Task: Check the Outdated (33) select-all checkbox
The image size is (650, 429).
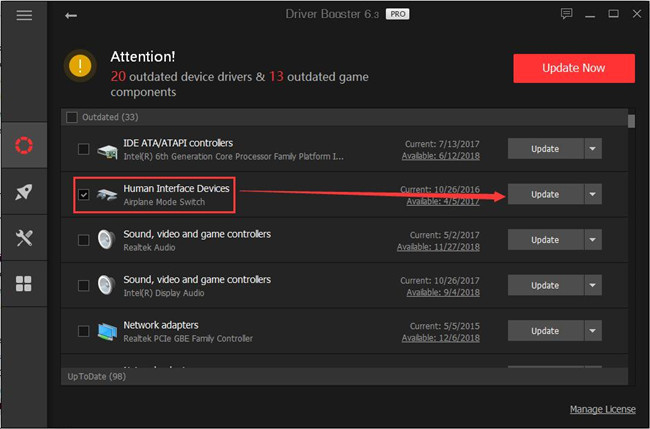Action: pyautogui.click(x=72, y=118)
